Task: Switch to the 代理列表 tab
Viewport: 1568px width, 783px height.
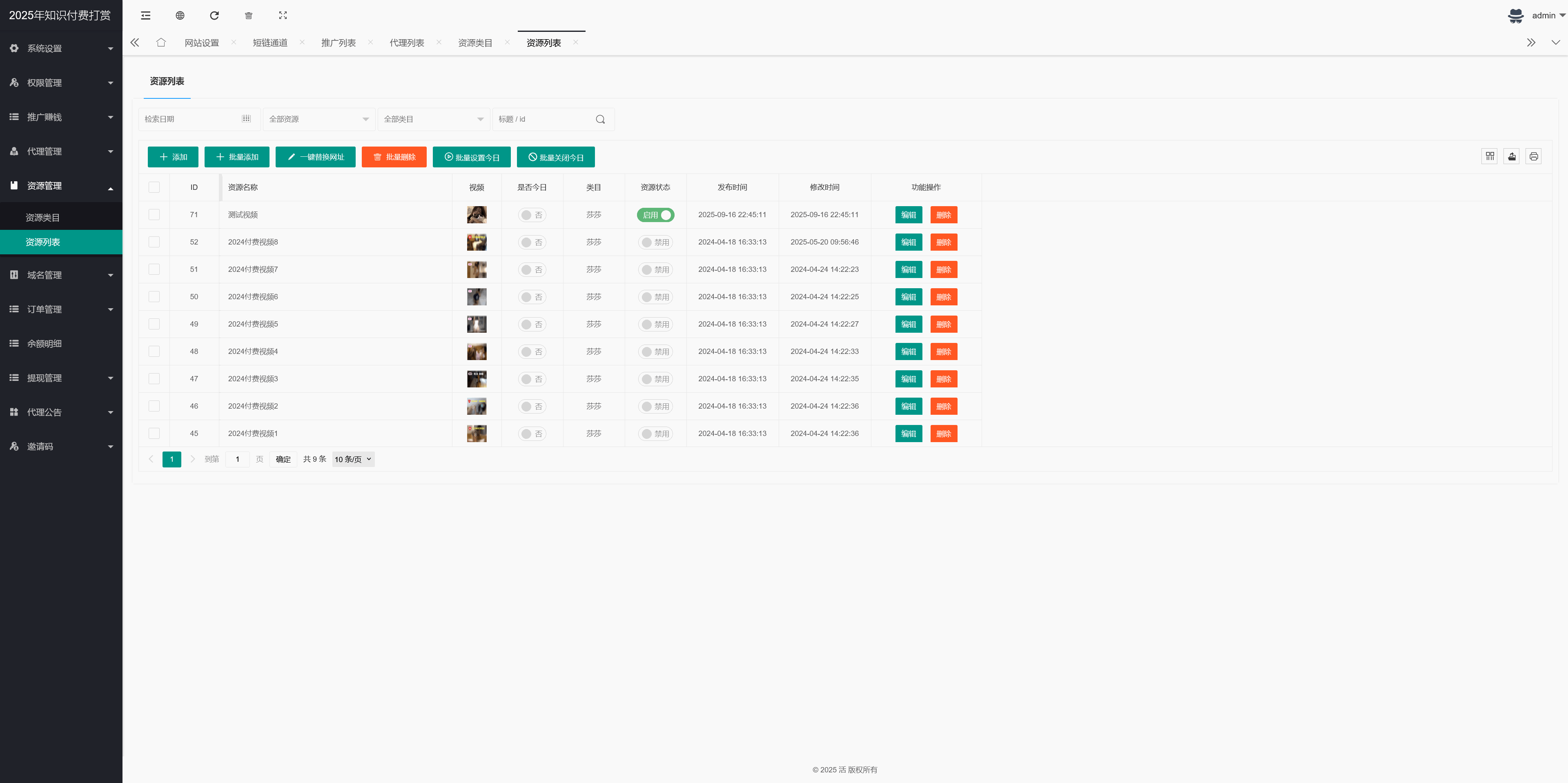Action: tap(407, 42)
